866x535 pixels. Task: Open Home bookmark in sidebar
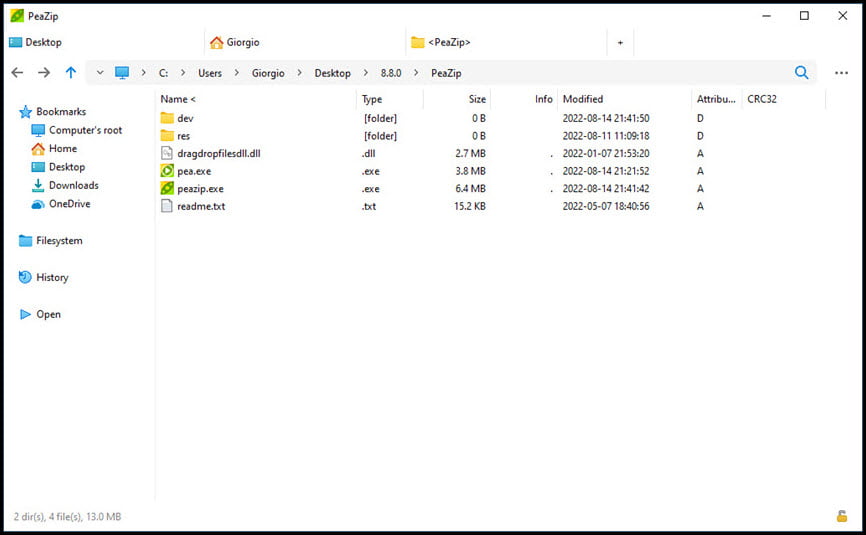coord(62,149)
